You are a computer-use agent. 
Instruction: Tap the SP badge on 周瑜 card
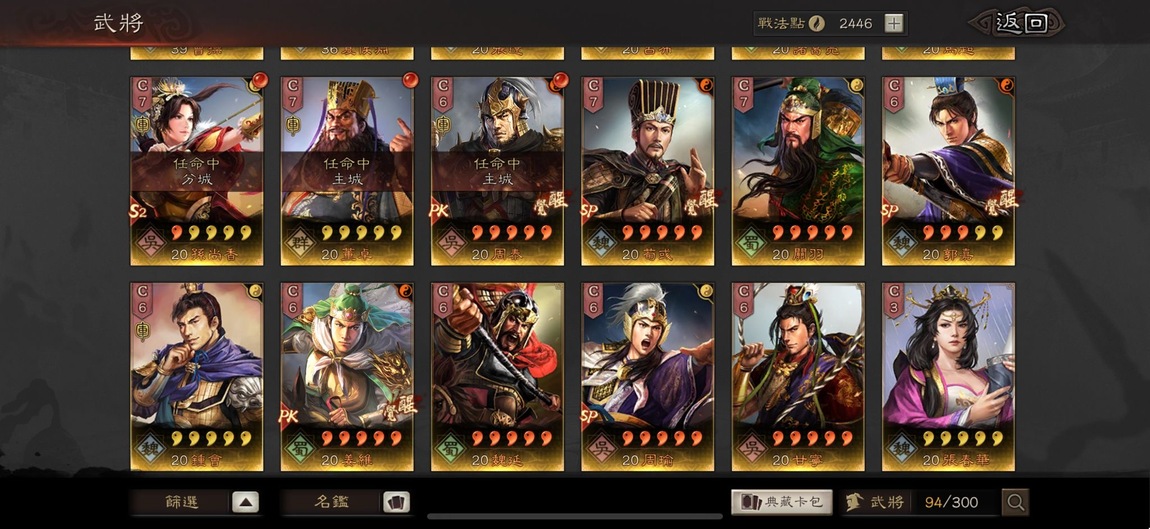[591, 417]
